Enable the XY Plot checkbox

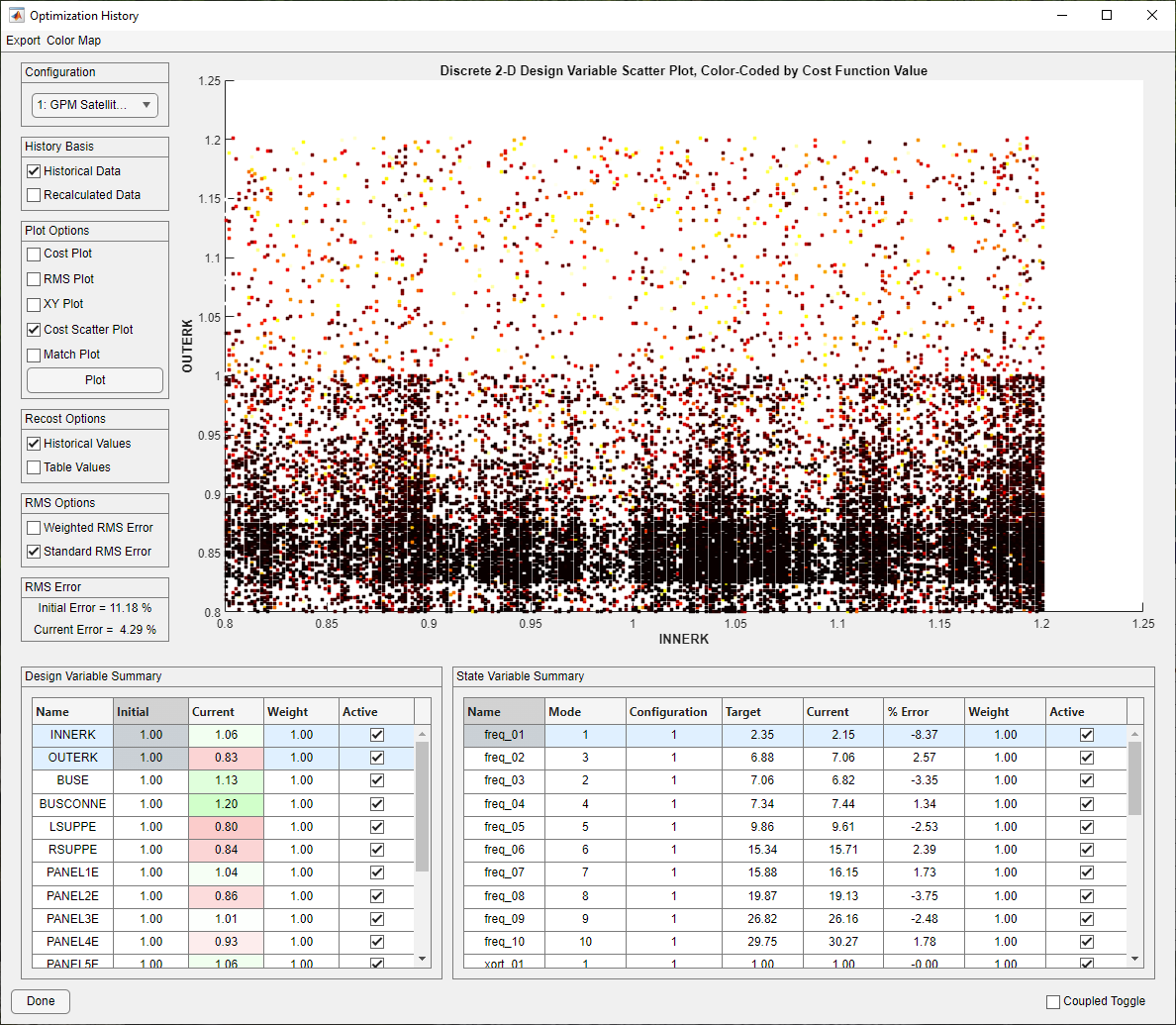[x=34, y=304]
